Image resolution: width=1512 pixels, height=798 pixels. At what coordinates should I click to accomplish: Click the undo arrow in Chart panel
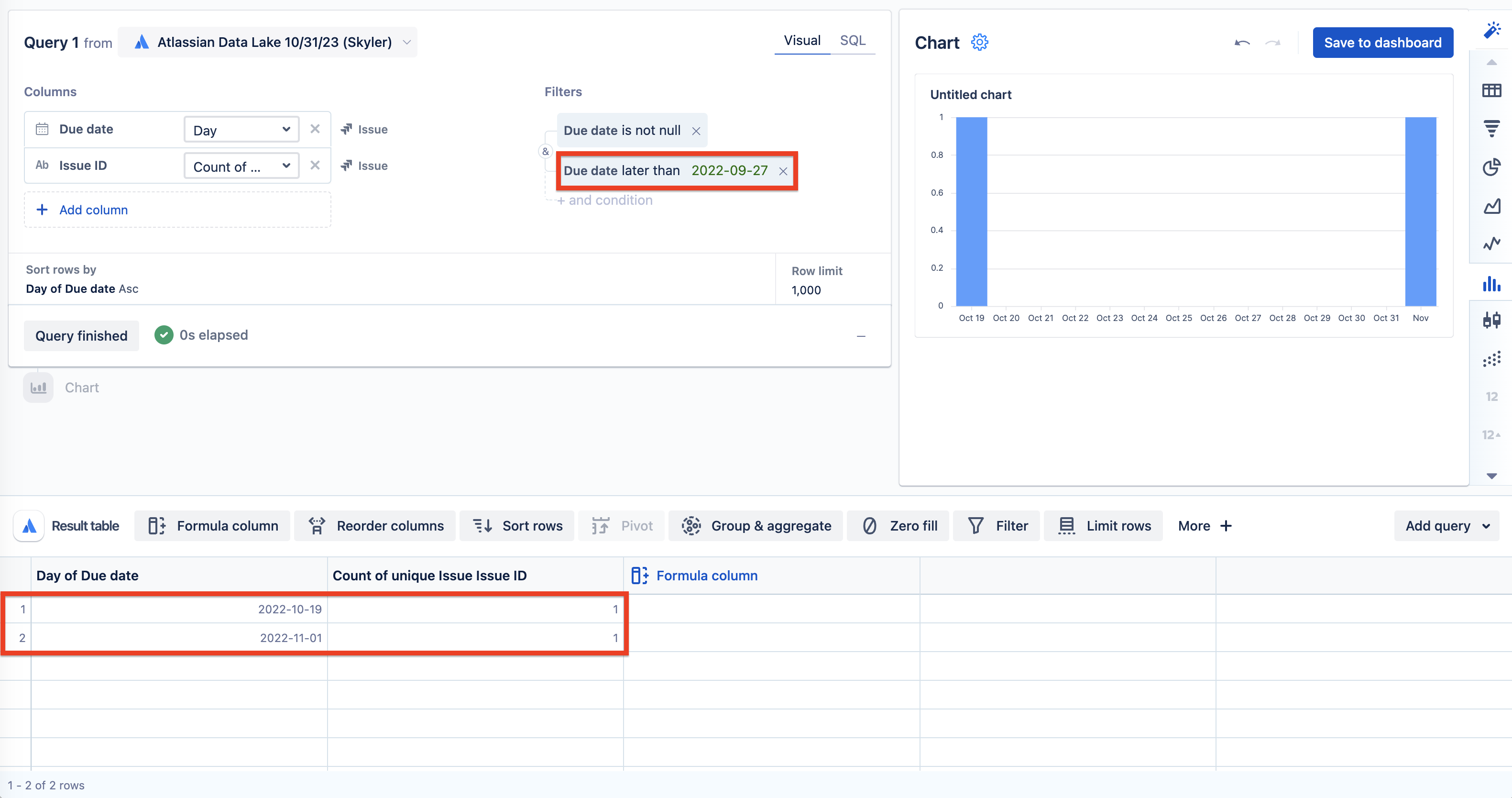click(1241, 42)
